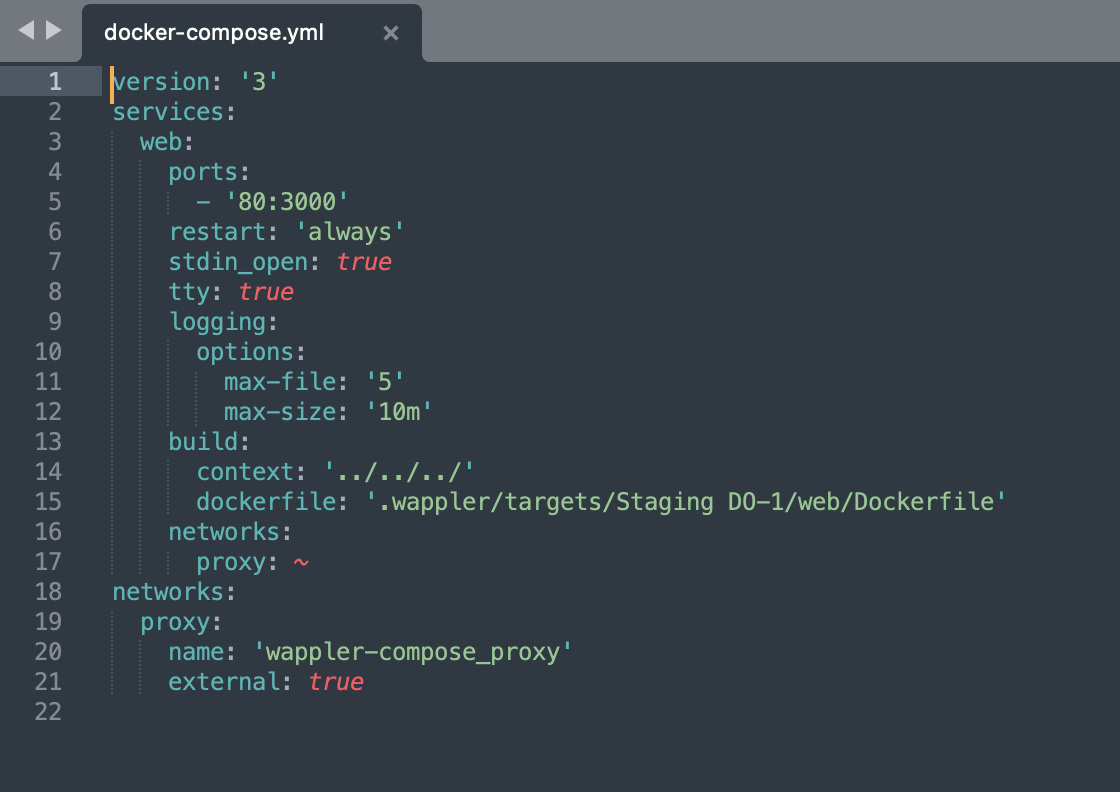Image resolution: width=1120 pixels, height=792 pixels.
Task: Click line number 22 in gutter
Action: (48, 711)
